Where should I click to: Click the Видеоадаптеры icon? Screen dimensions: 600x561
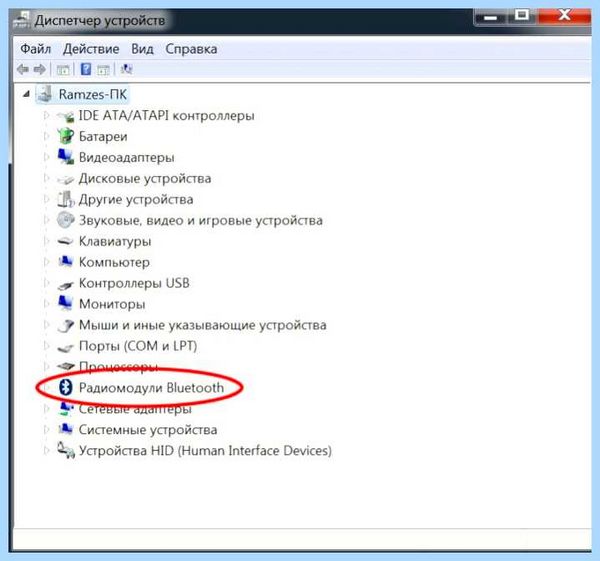65,157
